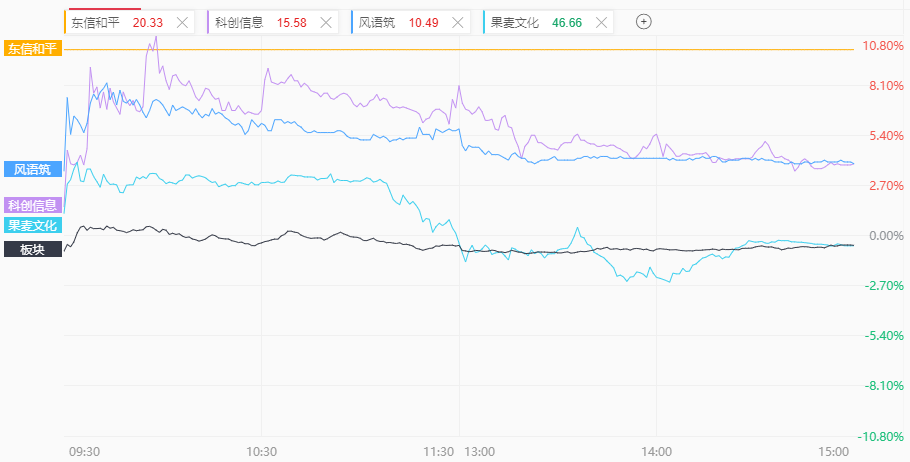Viewport: 910px width, 462px height.
Task: Open the 风语筑 stock tab
Action: 378,22
